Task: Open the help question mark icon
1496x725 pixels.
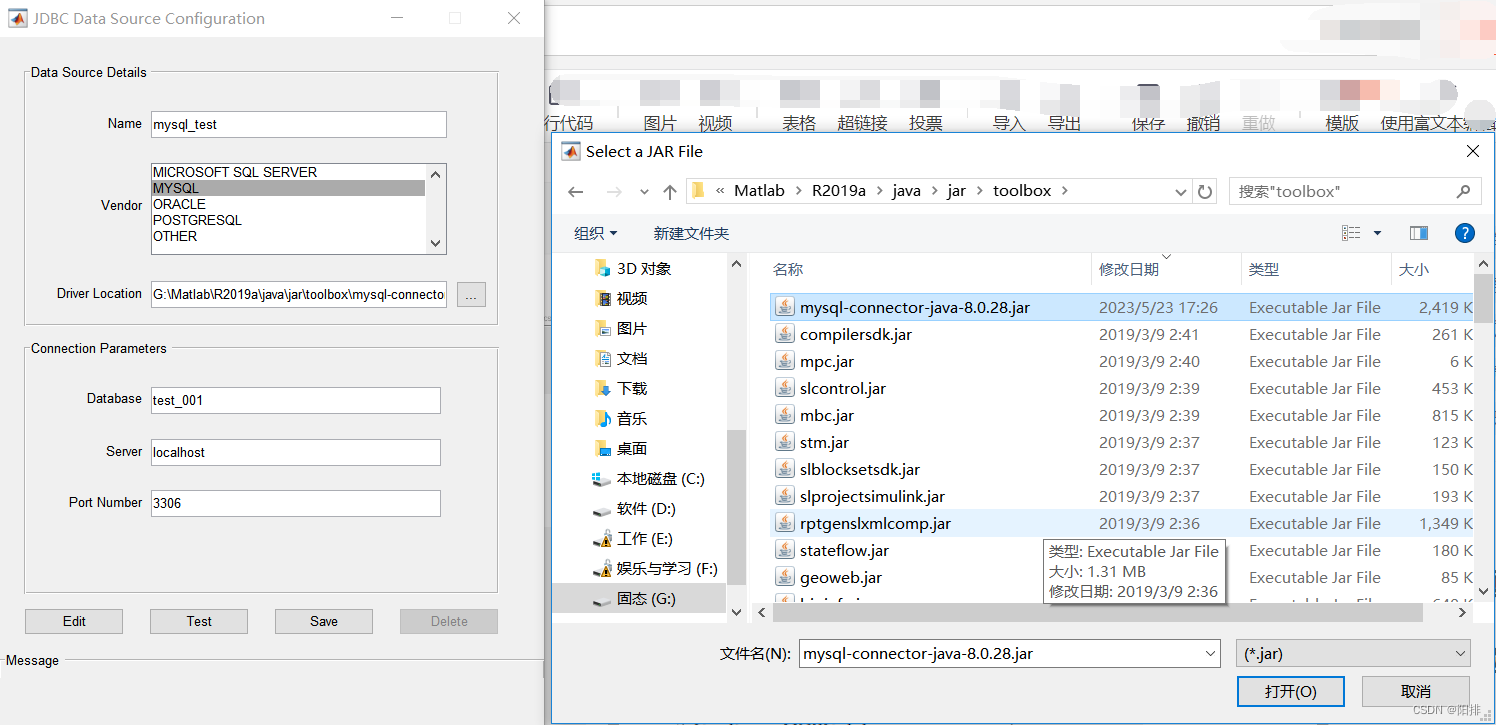Action: pyautogui.click(x=1464, y=233)
